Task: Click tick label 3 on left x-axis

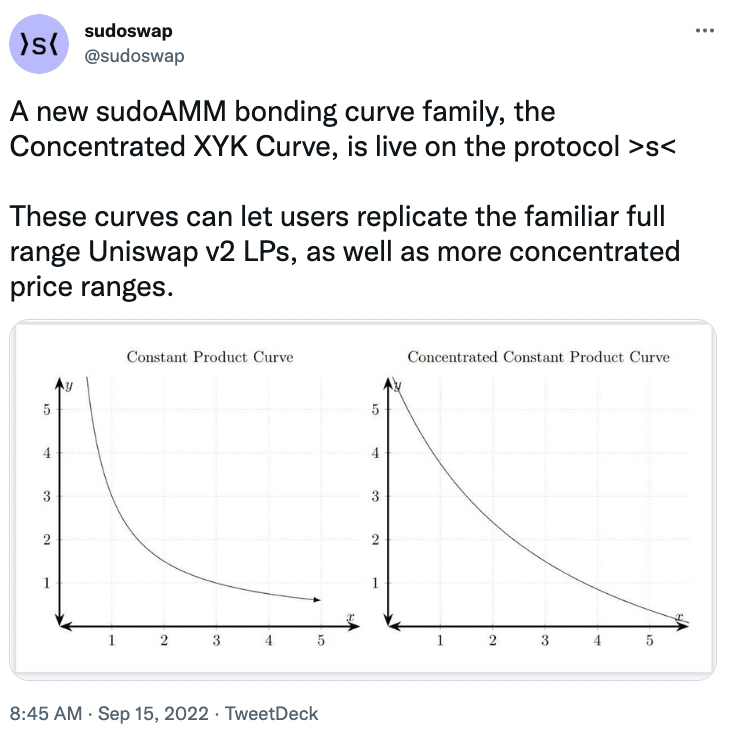Action: tap(216, 641)
